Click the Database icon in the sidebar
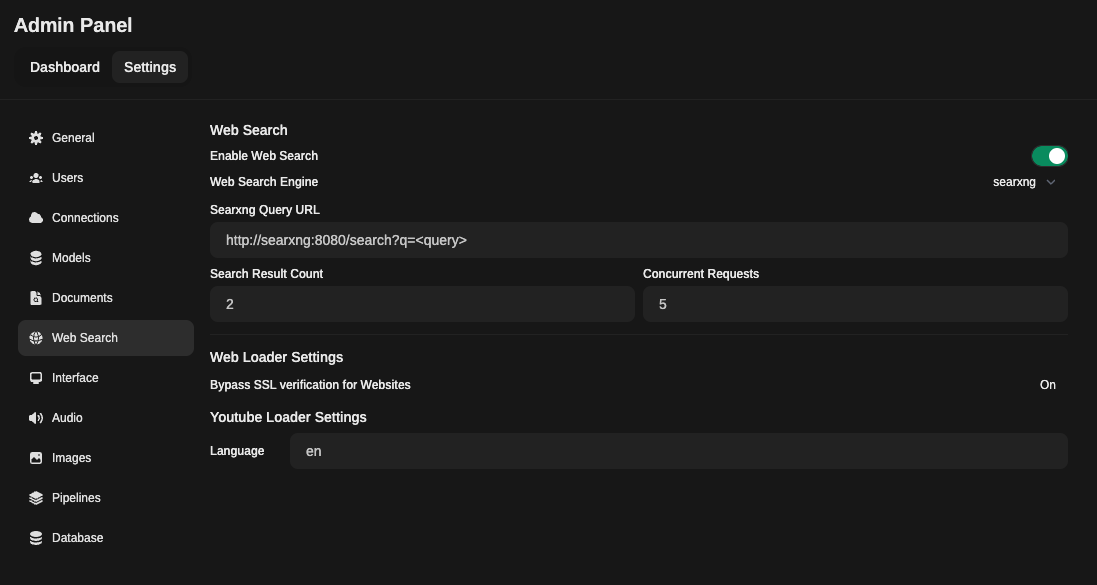Image resolution: width=1097 pixels, height=585 pixels. tap(36, 537)
